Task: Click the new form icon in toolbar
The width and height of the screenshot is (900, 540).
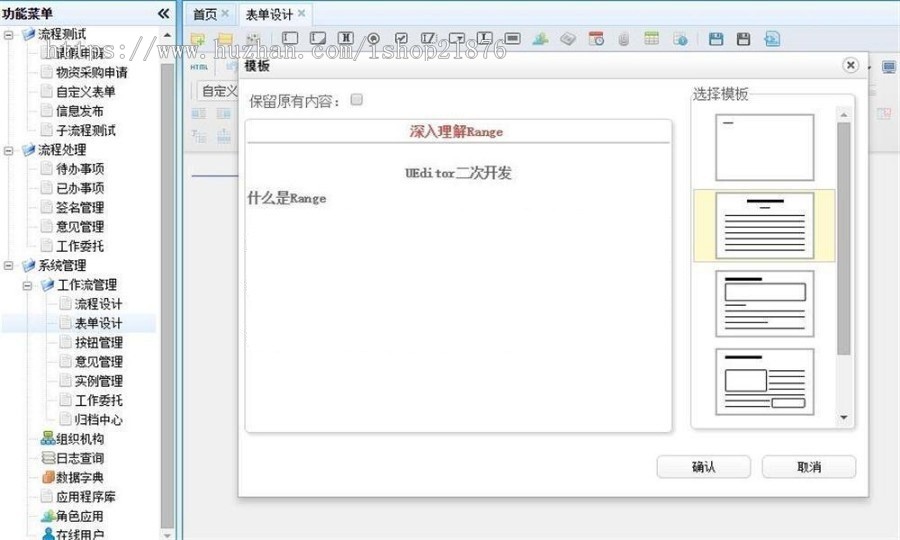Action: [x=197, y=39]
